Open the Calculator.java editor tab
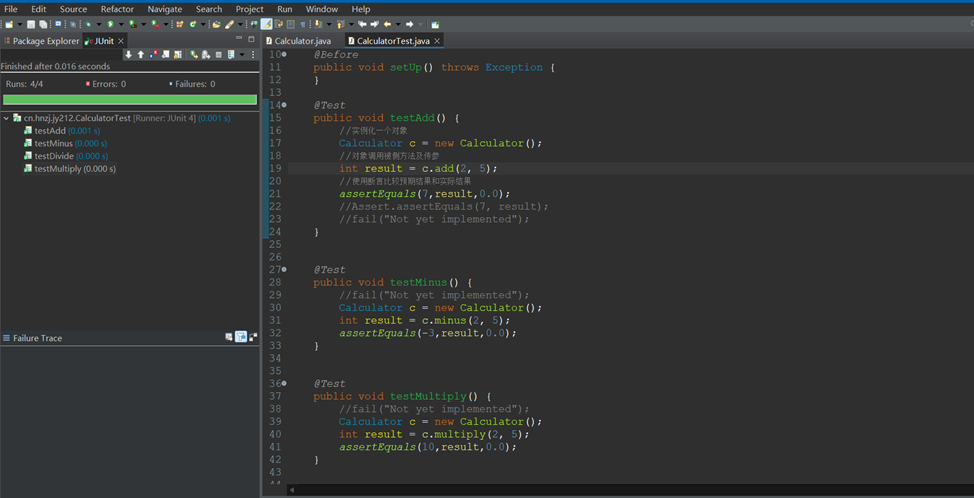Viewport: 974px width, 498px height. 301,41
